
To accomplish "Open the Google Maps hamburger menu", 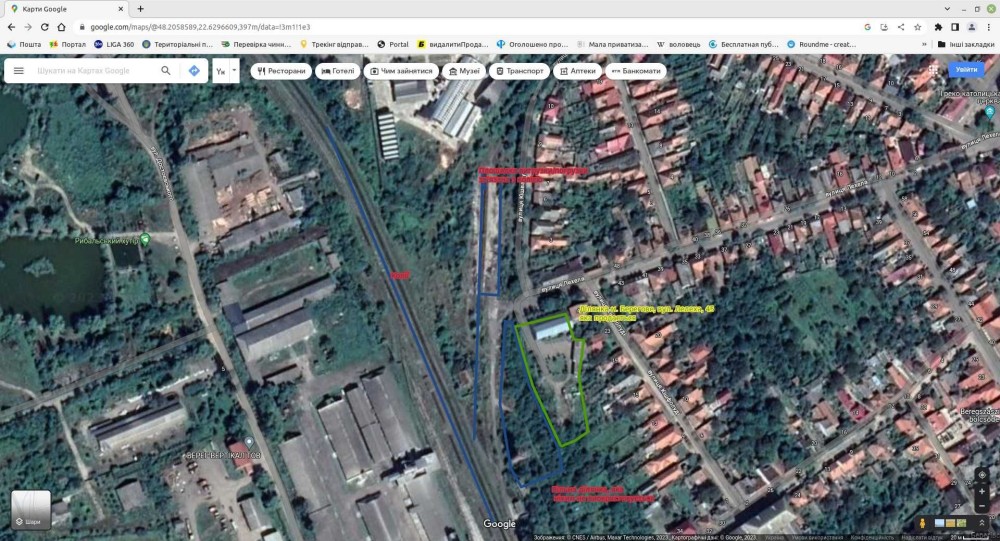I will tap(18, 71).
